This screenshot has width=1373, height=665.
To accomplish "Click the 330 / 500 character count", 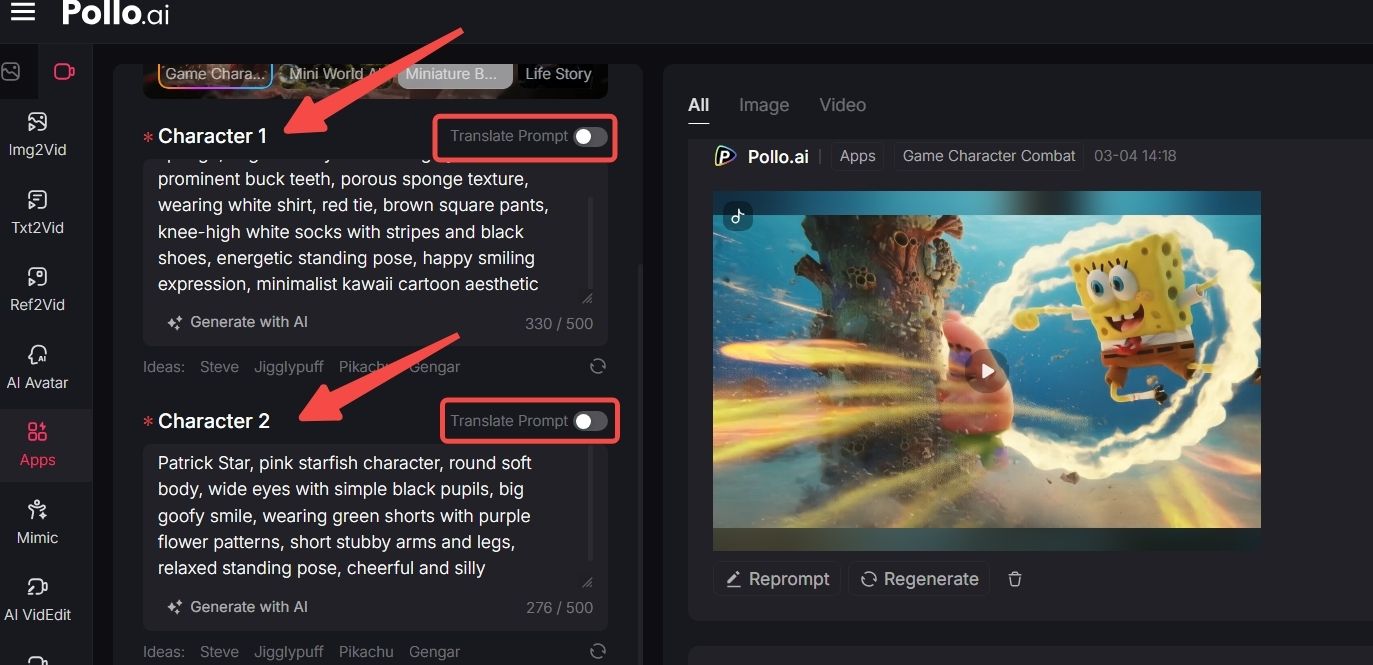I will [559, 323].
